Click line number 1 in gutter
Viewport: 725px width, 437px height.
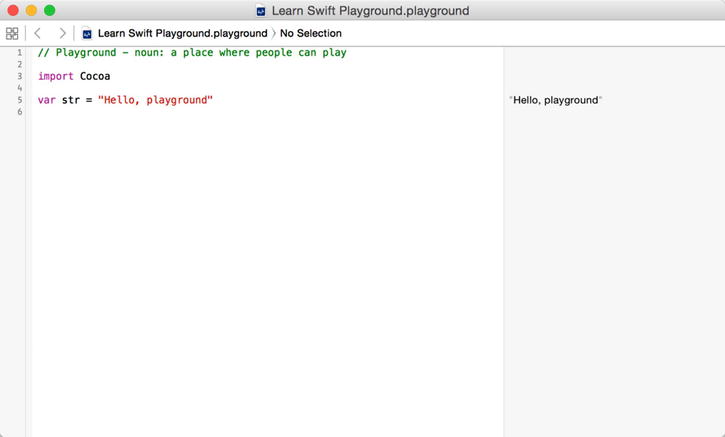click(19, 53)
